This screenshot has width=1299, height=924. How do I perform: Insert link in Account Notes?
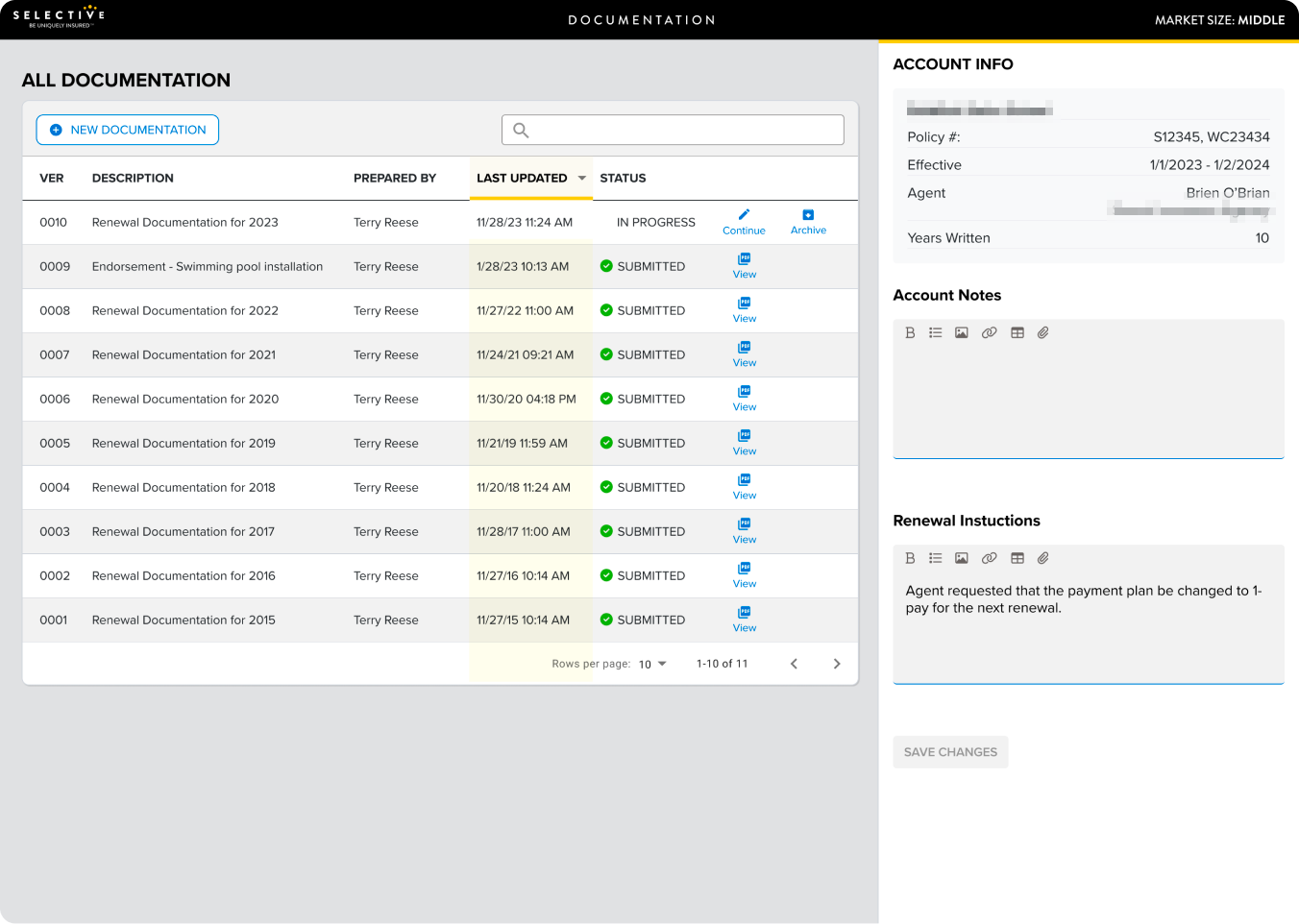pos(989,332)
